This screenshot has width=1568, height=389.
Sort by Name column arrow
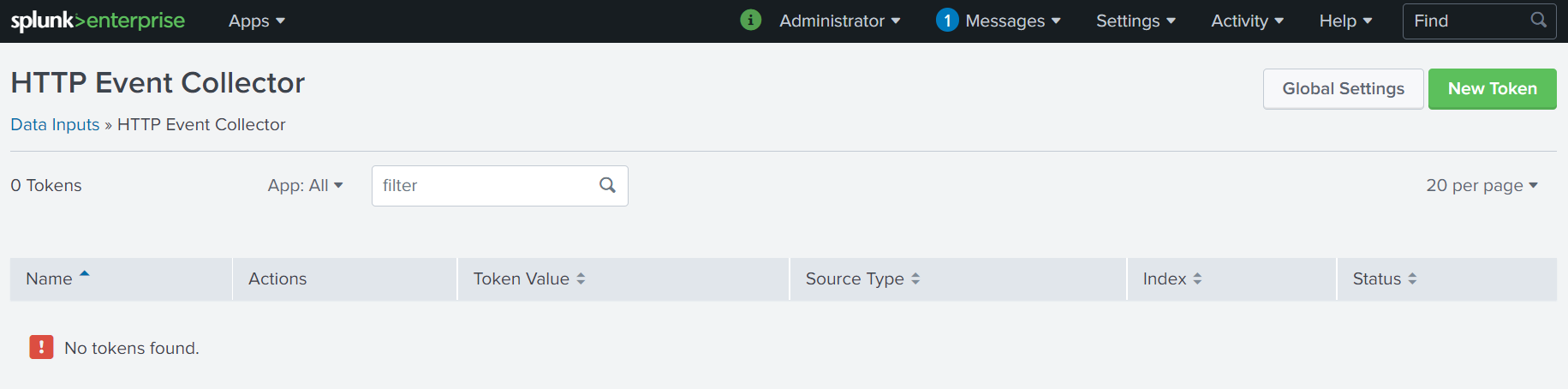click(85, 275)
